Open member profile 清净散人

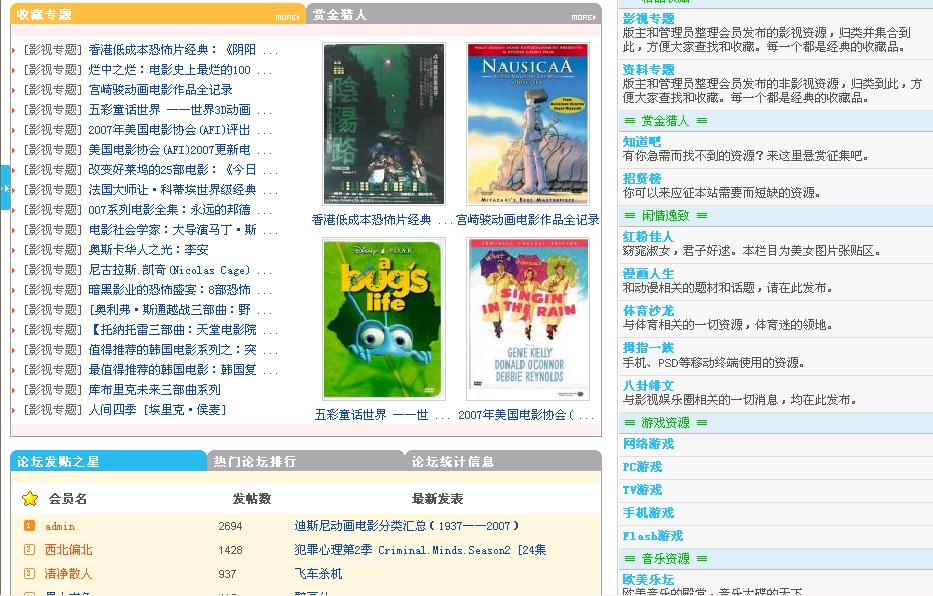[x=69, y=573]
